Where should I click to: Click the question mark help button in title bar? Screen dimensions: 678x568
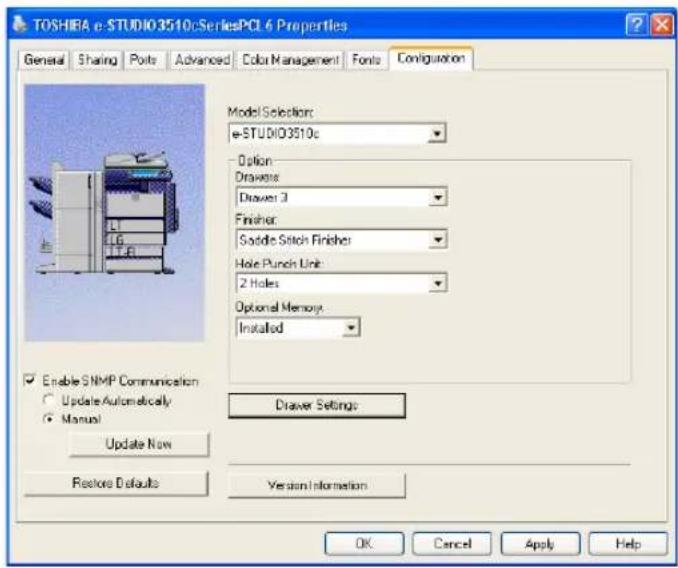[x=636, y=25]
